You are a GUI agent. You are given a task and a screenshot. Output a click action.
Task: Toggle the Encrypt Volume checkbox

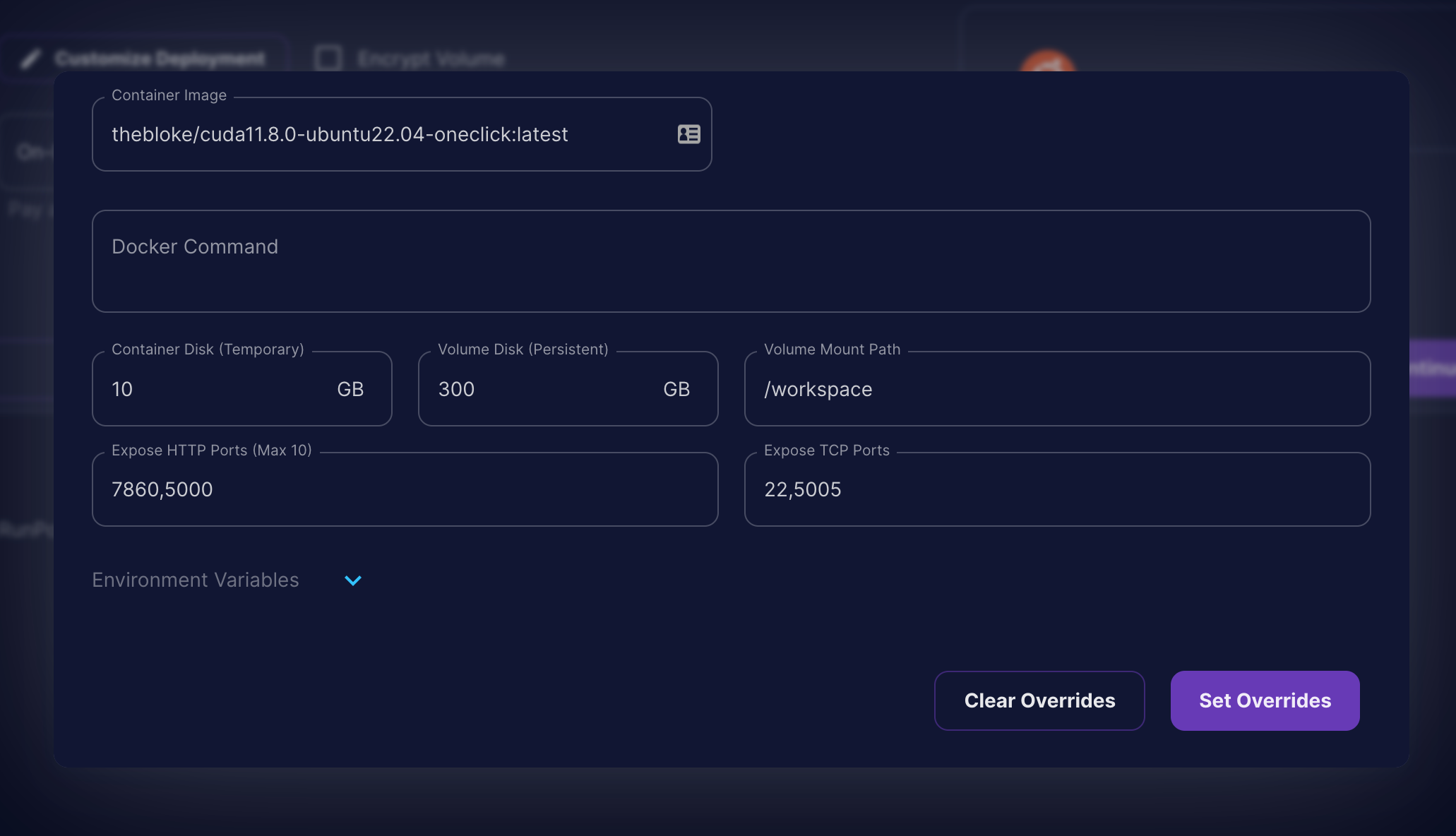click(328, 59)
